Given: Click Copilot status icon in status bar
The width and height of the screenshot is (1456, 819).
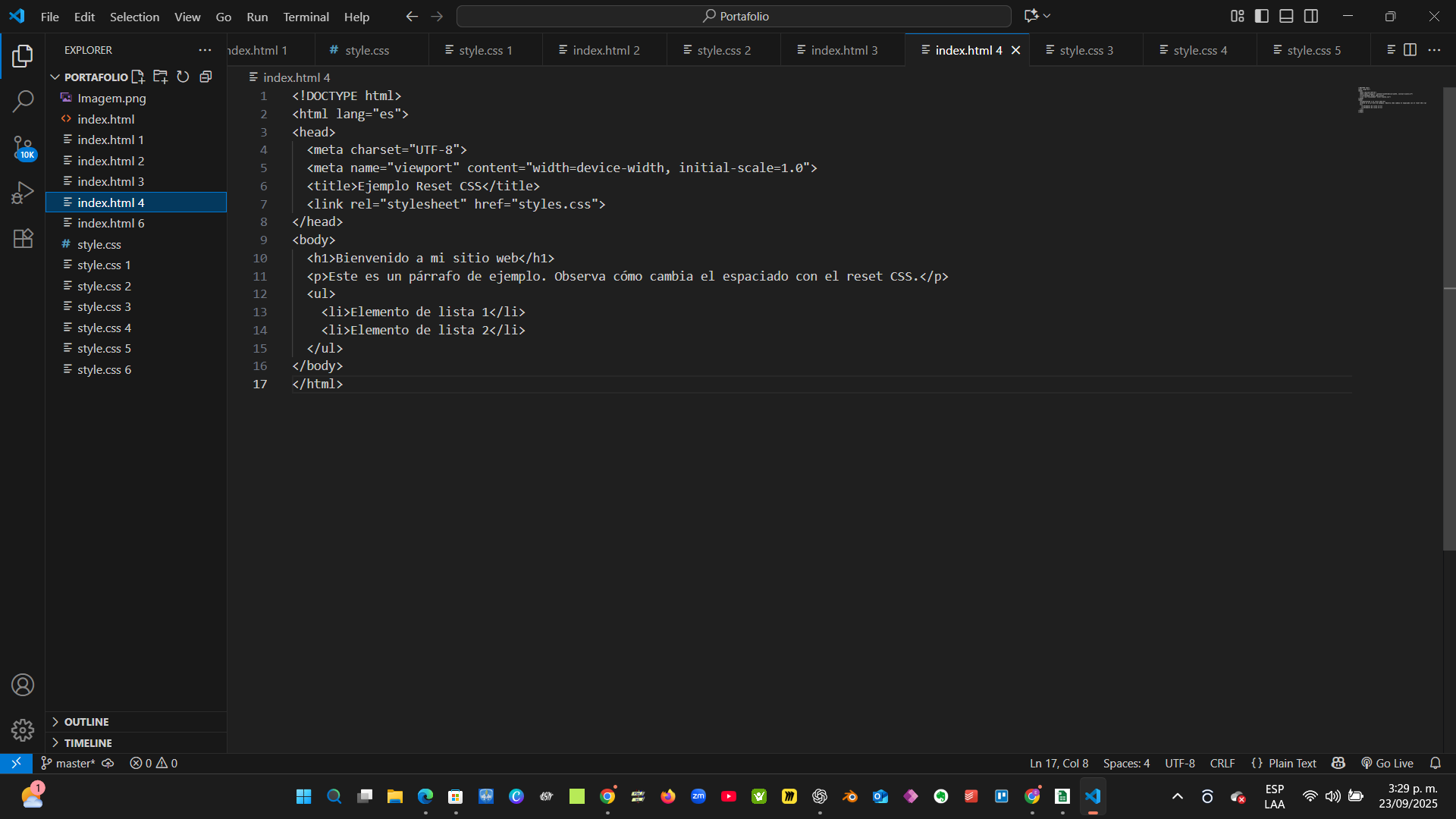Looking at the screenshot, I should point(1338,764).
